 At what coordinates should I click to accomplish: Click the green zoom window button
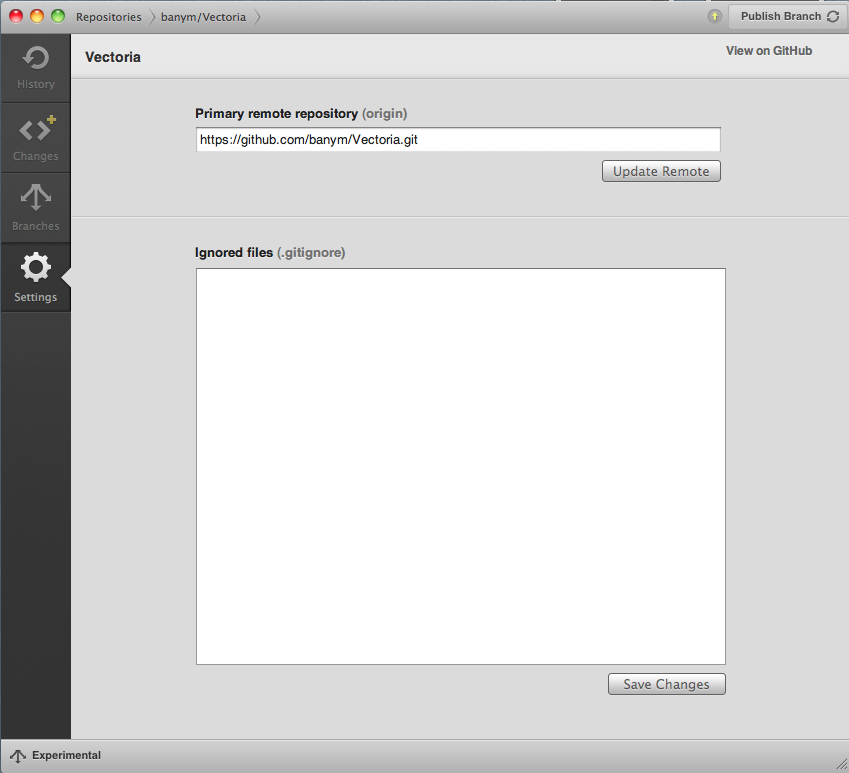point(58,16)
